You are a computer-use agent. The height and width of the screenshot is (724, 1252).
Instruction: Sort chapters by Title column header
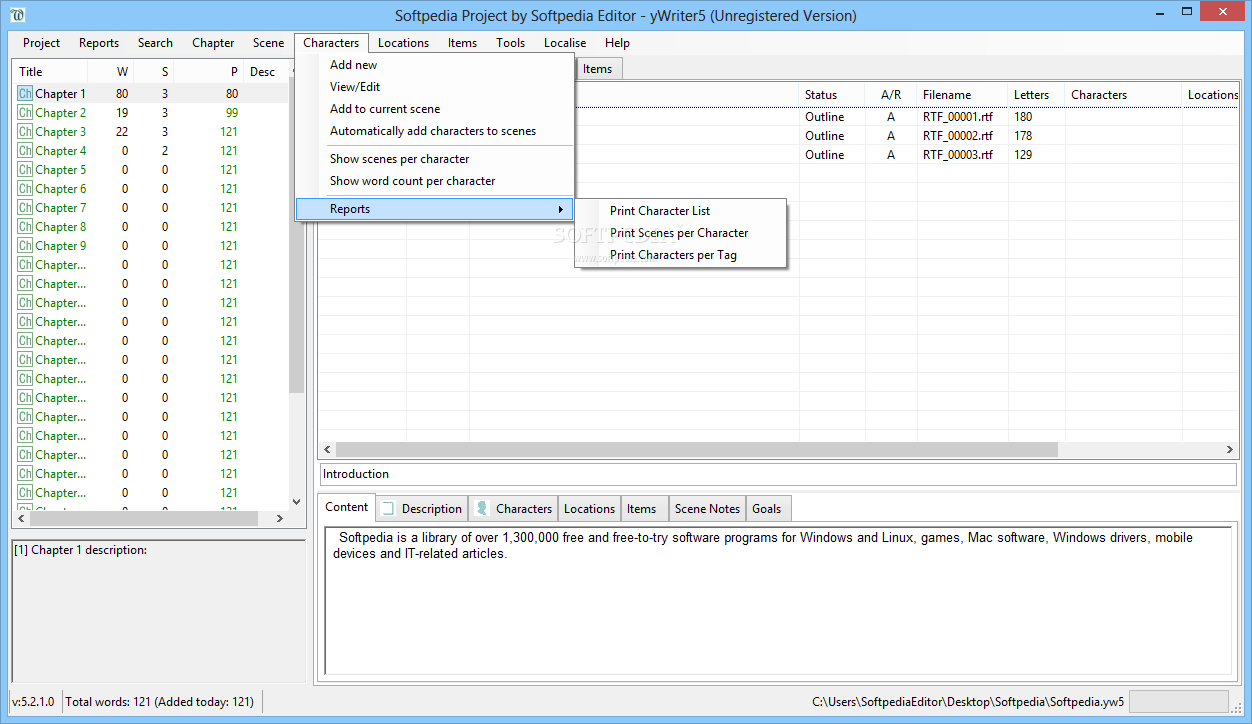(x=50, y=72)
